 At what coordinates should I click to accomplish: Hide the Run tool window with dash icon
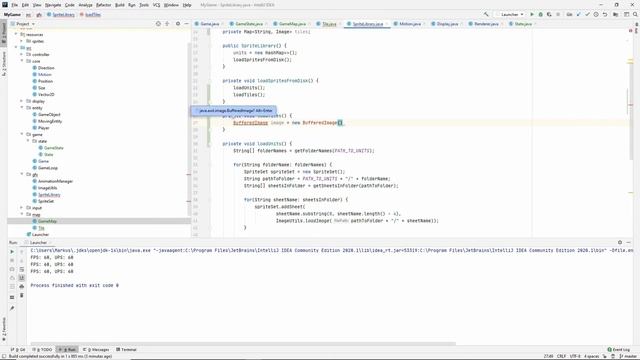coord(629,242)
